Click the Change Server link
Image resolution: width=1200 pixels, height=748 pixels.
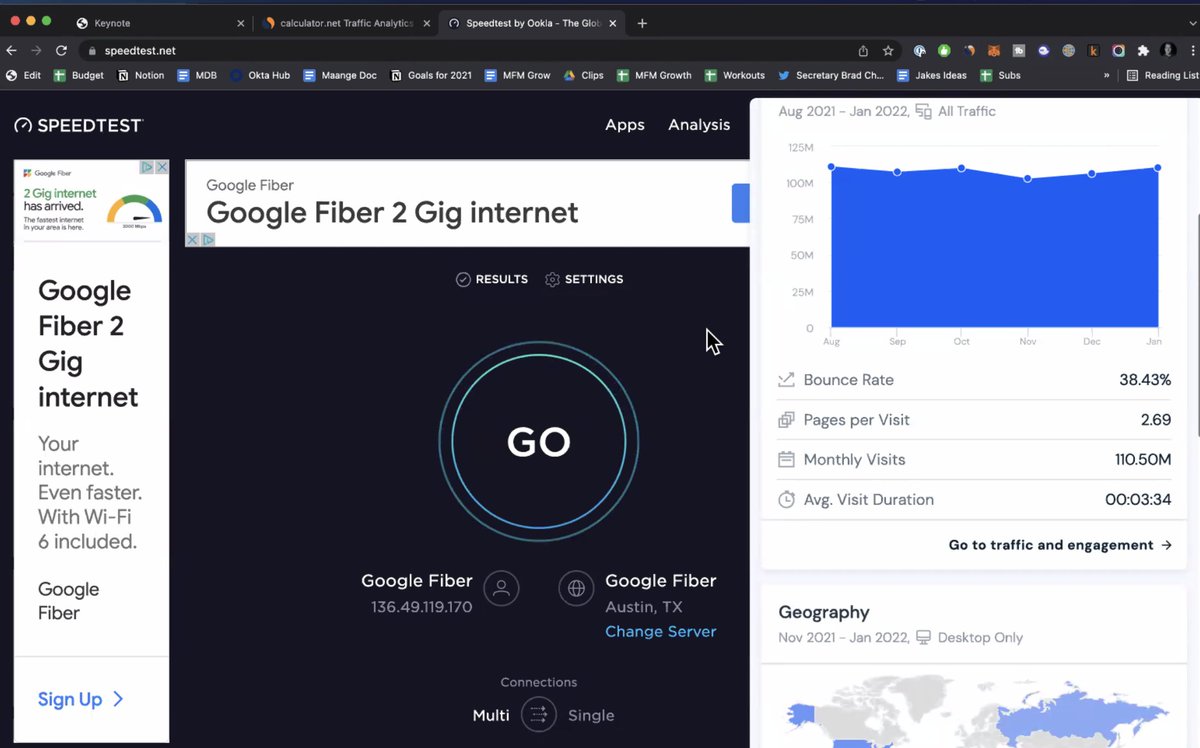[661, 632]
